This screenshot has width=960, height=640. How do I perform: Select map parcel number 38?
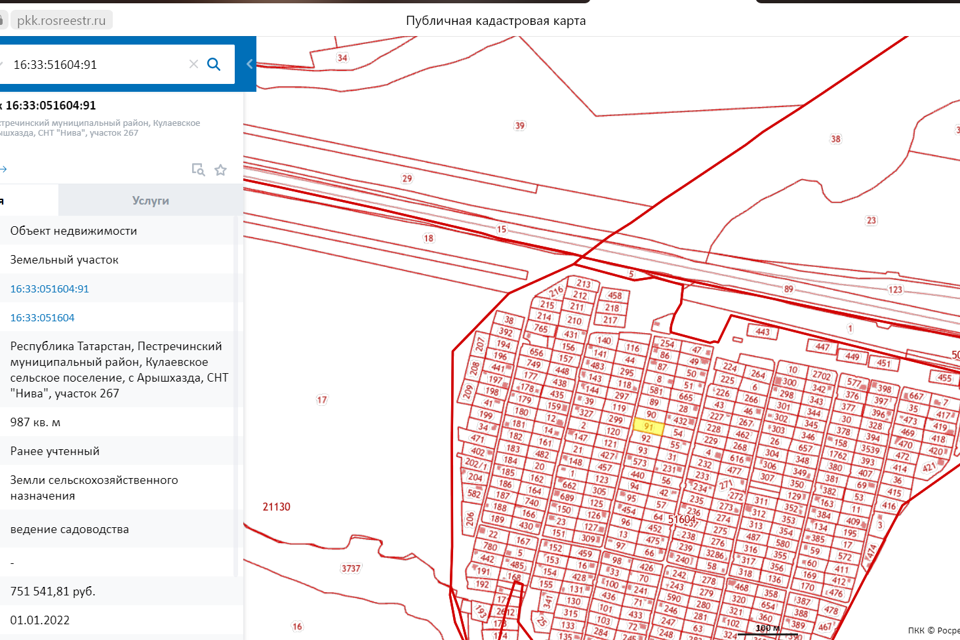point(835,139)
